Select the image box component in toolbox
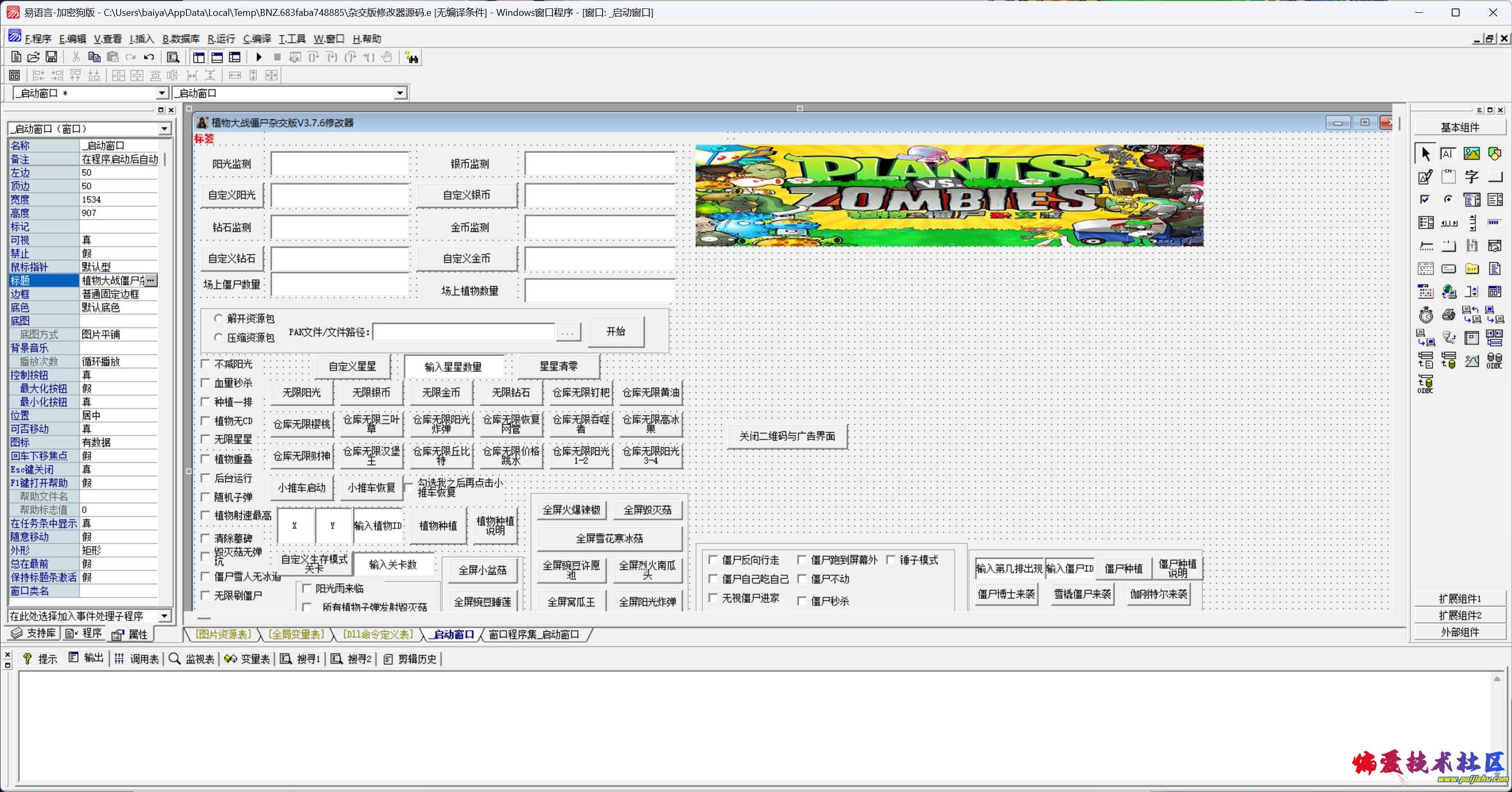The height and width of the screenshot is (792, 1512). pyautogui.click(x=1471, y=154)
